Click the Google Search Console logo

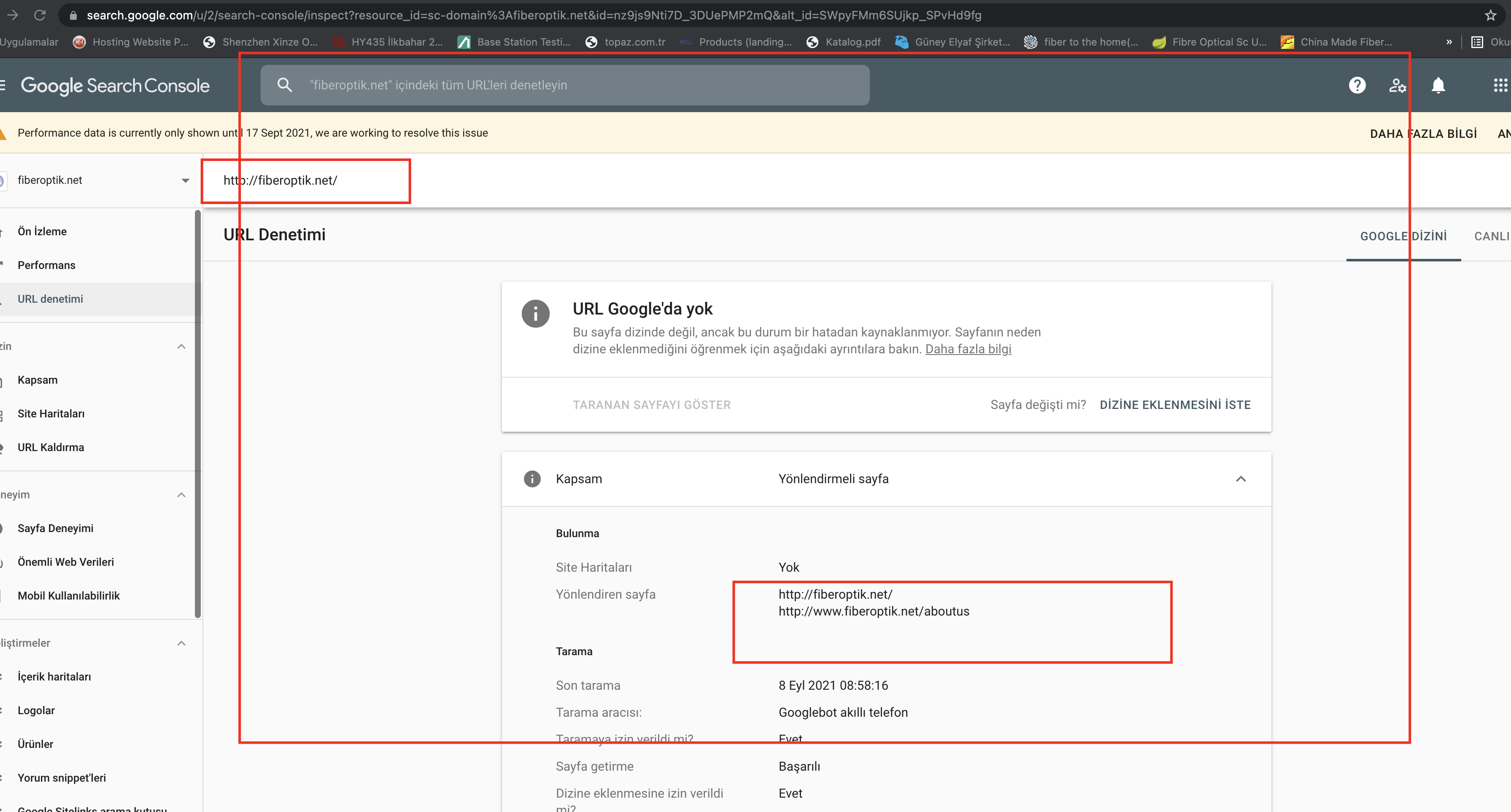pyautogui.click(x=115, y=86)
